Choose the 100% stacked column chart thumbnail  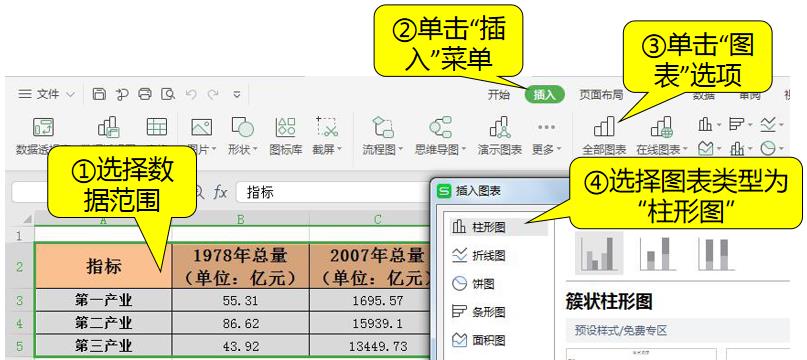pos(716,253)
